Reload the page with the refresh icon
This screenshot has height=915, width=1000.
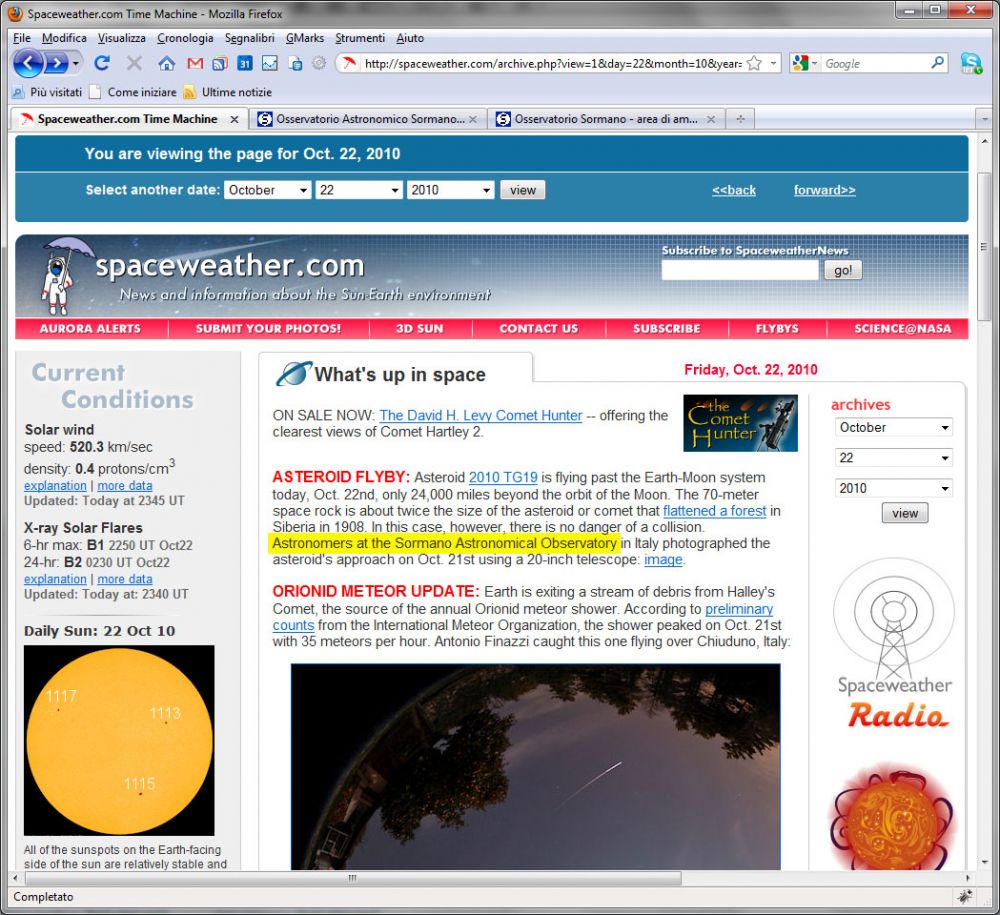coord(101,64)
